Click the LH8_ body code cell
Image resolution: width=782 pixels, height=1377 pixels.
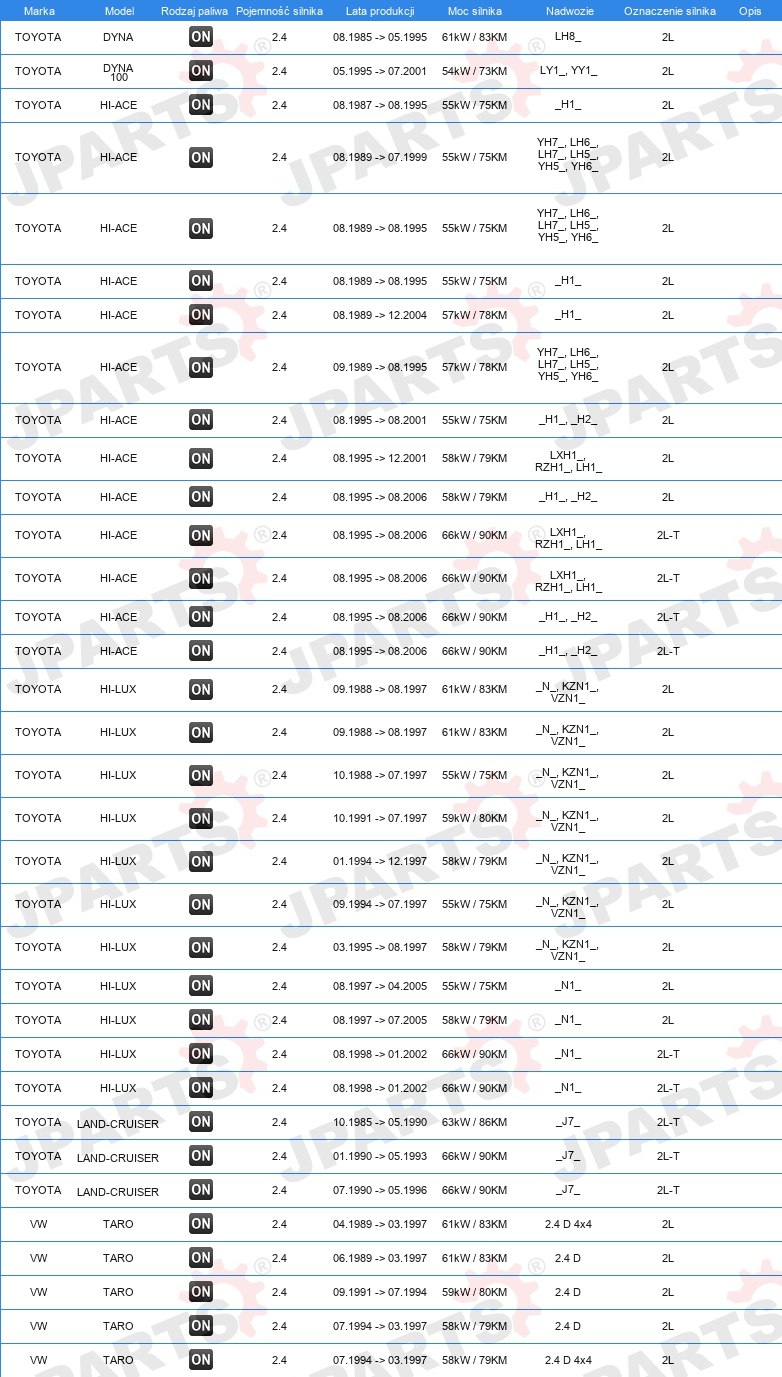click(568, 37)
